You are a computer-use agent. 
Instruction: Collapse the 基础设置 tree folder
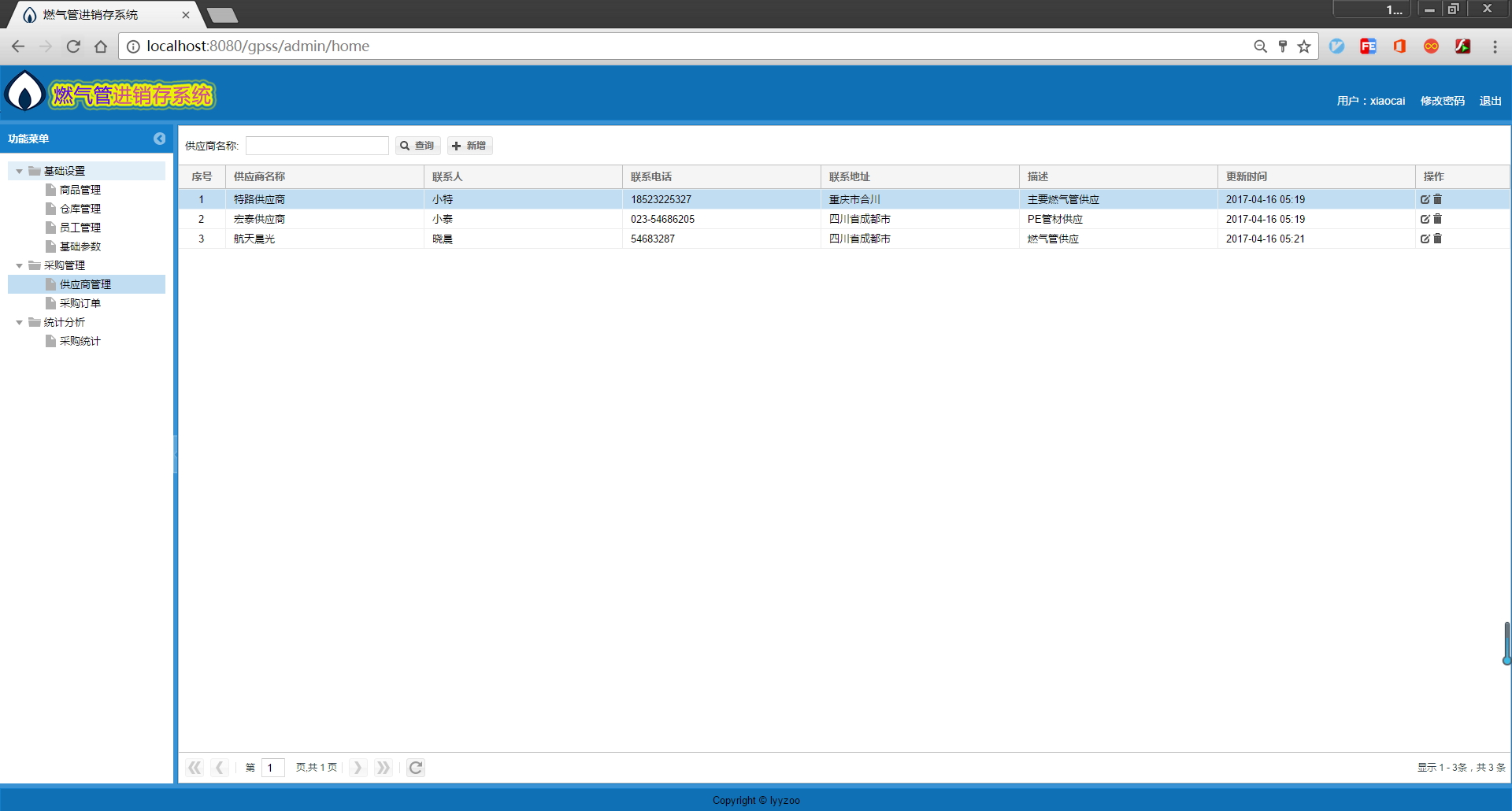tap(20, 171)
